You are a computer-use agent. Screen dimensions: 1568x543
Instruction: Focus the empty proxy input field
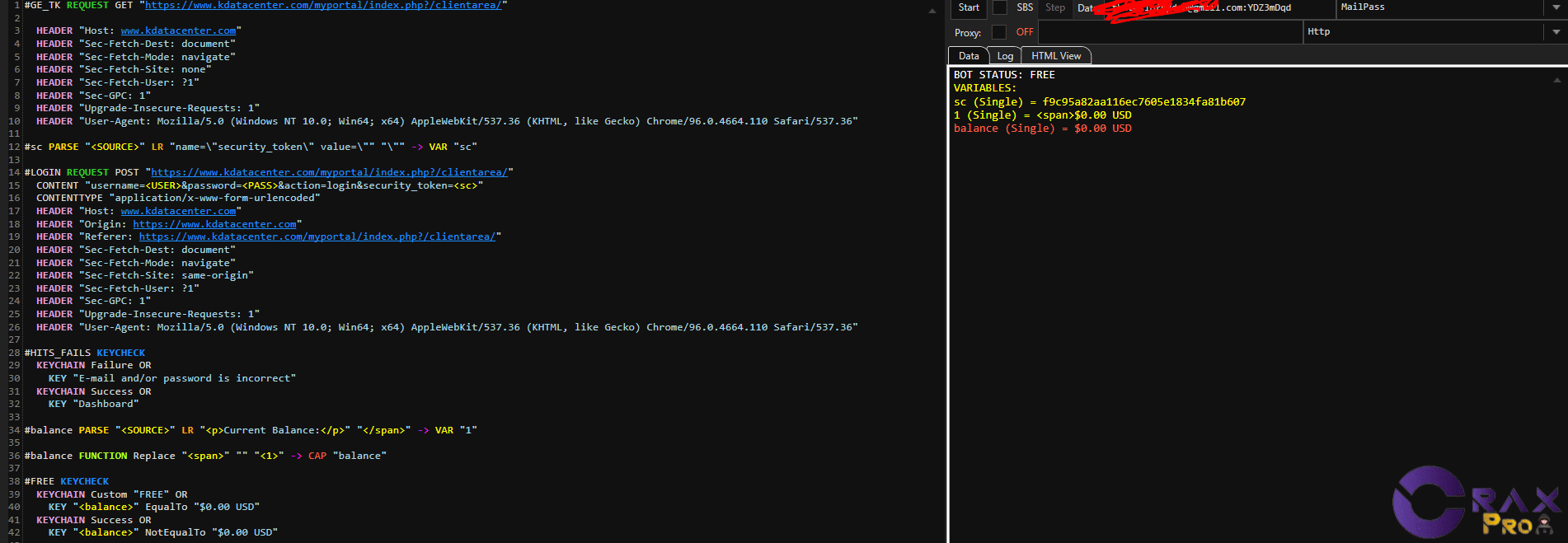click(x=1171, y=32)
